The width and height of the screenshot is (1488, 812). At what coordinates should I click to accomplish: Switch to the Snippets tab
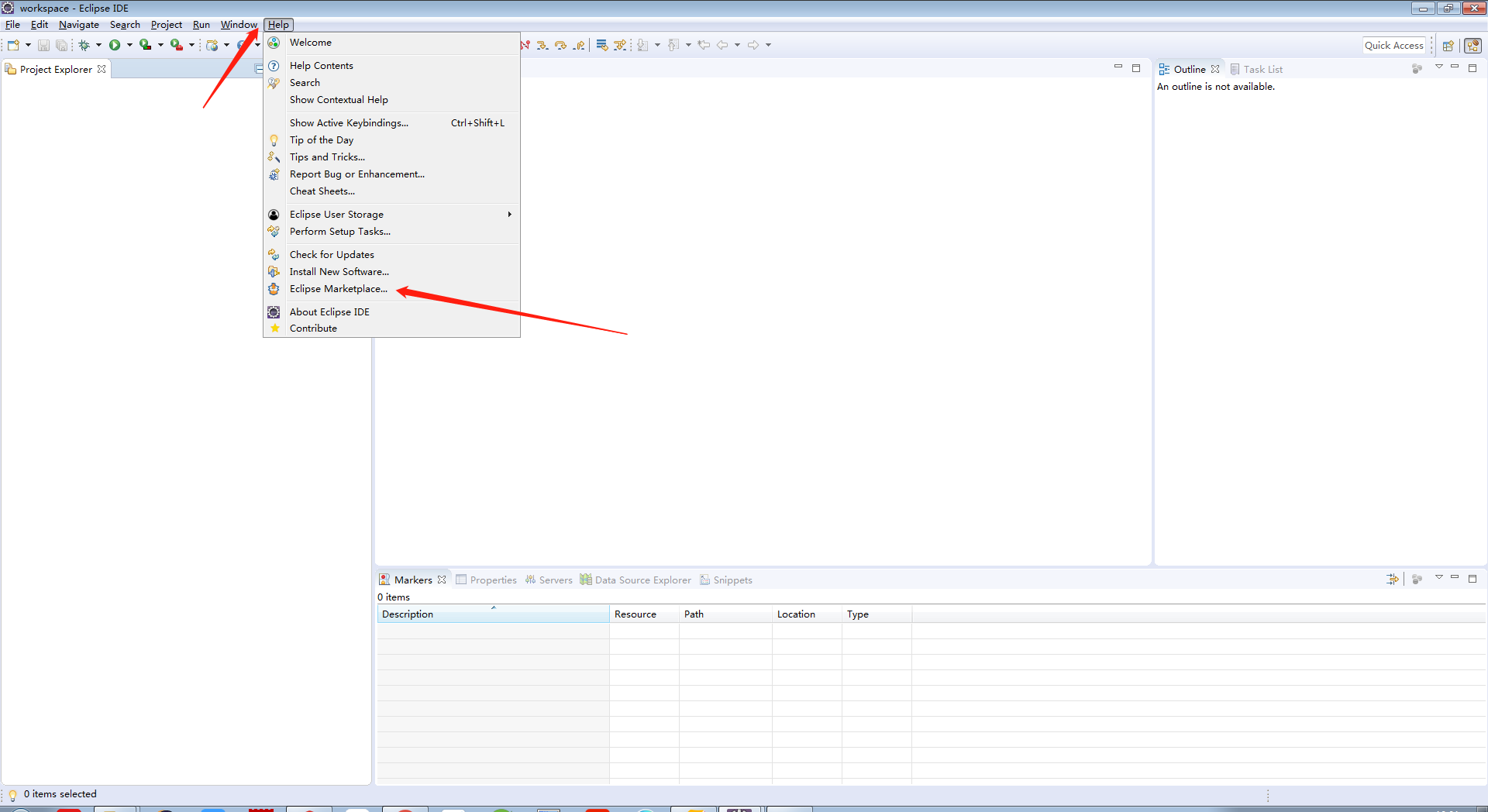[x=726, y=580]
